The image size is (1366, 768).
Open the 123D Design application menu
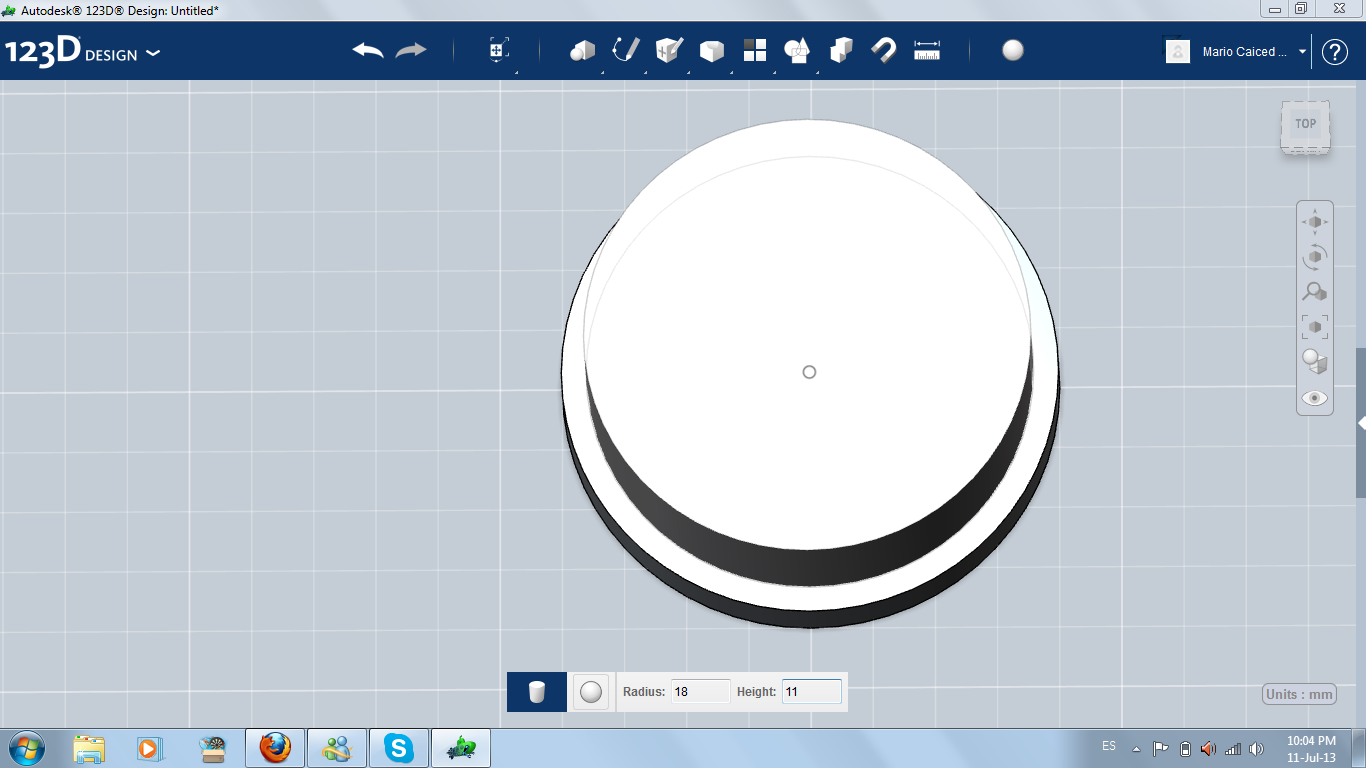point(82,52)
